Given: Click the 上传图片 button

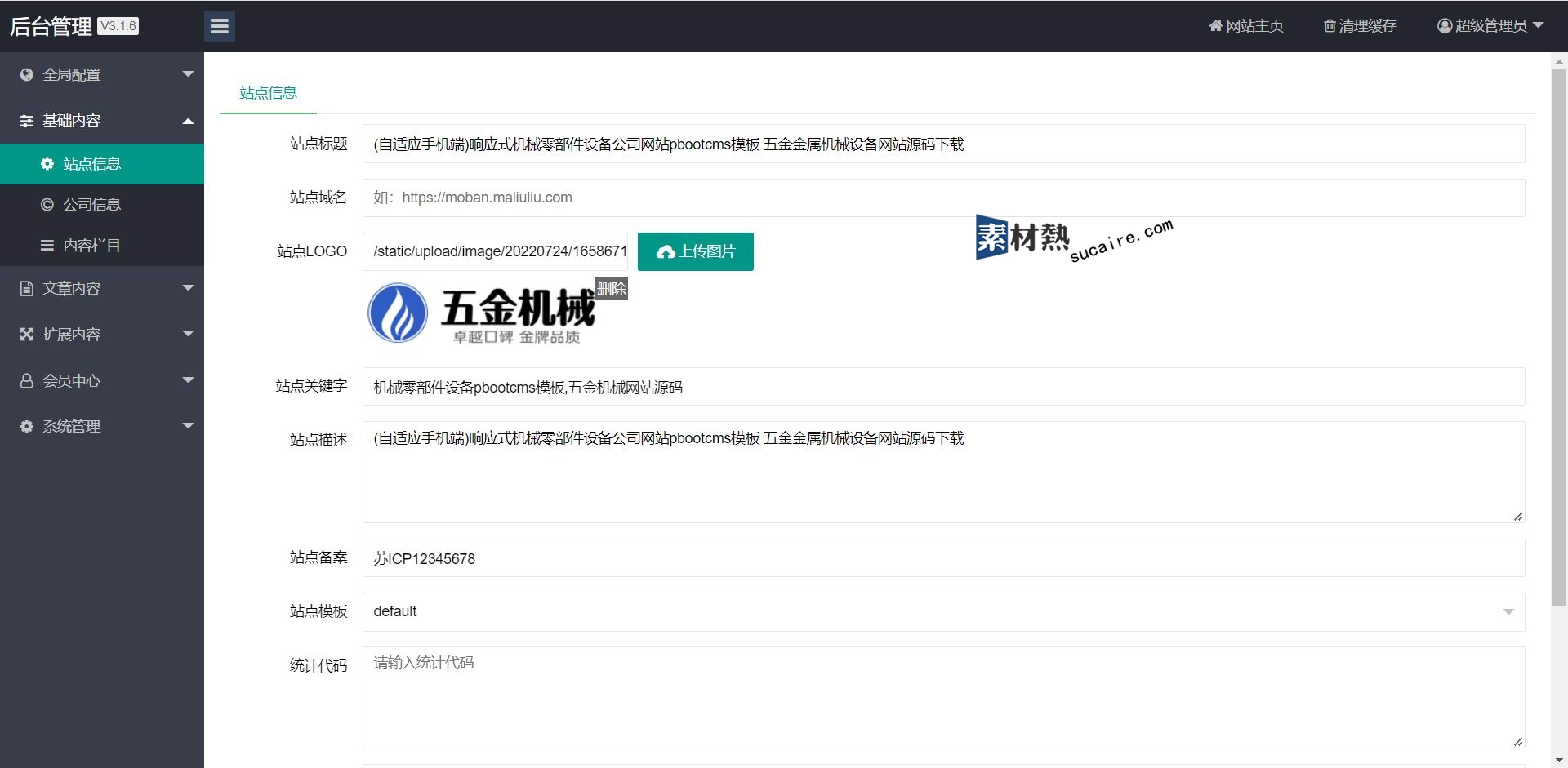Looking at the screenshot, I should pos(695,251).
